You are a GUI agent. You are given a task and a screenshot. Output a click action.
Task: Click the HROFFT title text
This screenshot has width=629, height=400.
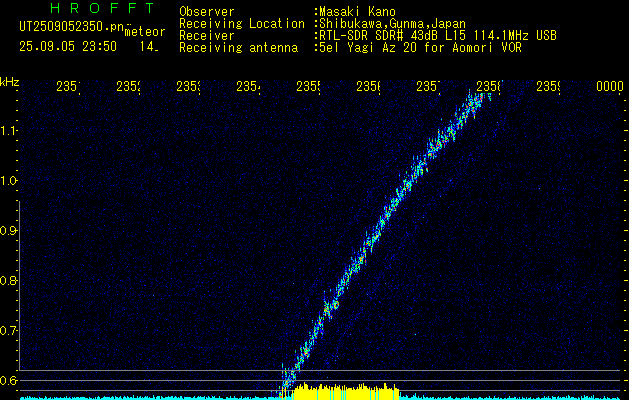point(102,8)
